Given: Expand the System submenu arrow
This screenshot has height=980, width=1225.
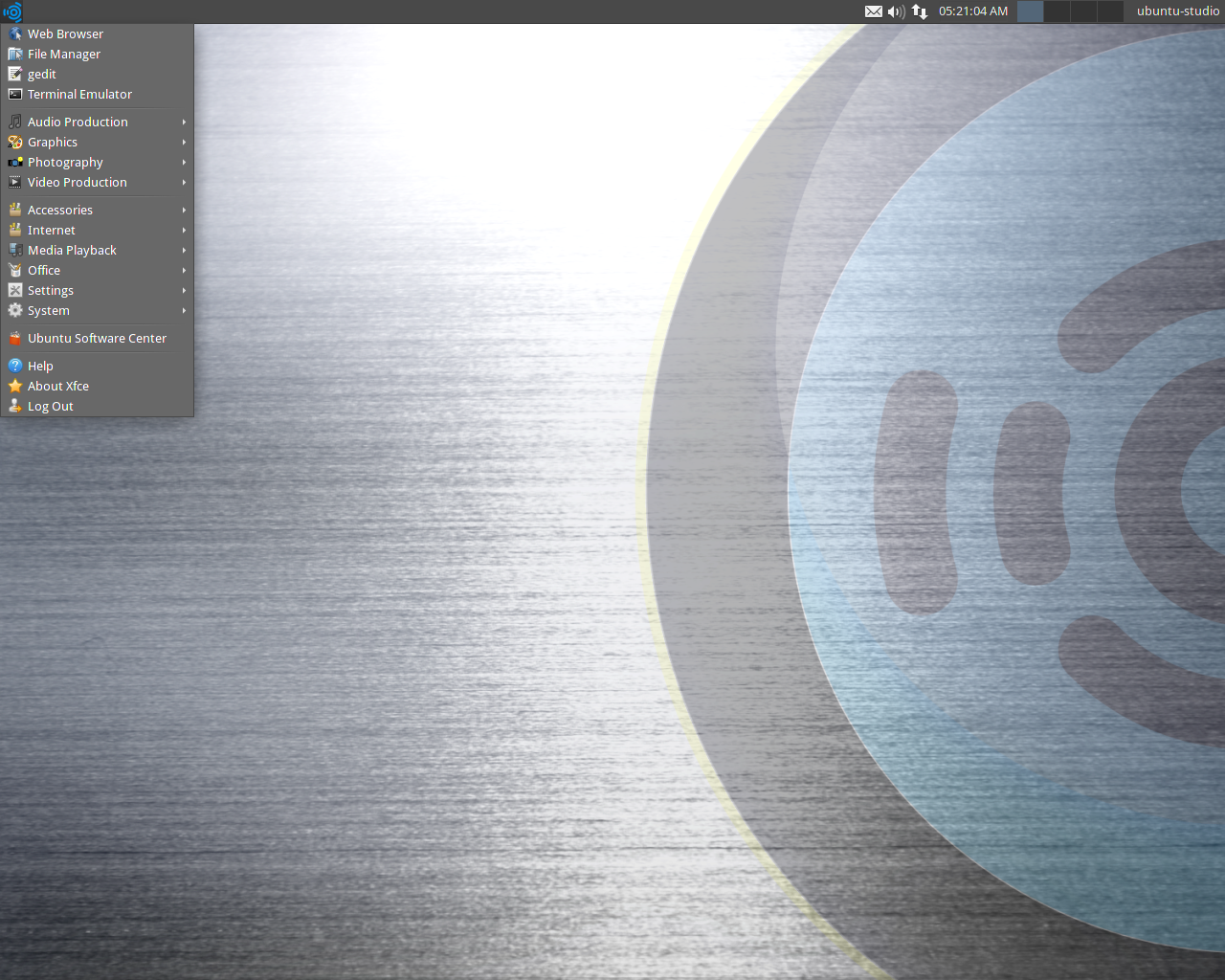Looking at the screenshot, I should [x=184, y=310].
